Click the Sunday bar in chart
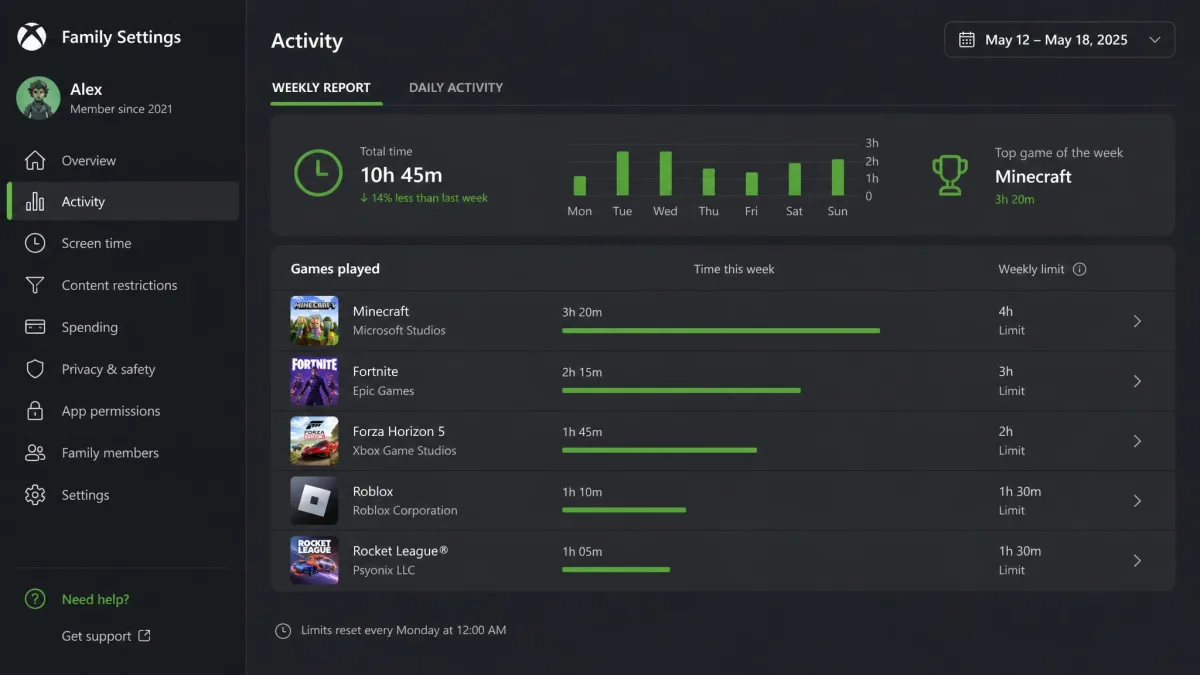1200x675 pixels. pos(838,177)
